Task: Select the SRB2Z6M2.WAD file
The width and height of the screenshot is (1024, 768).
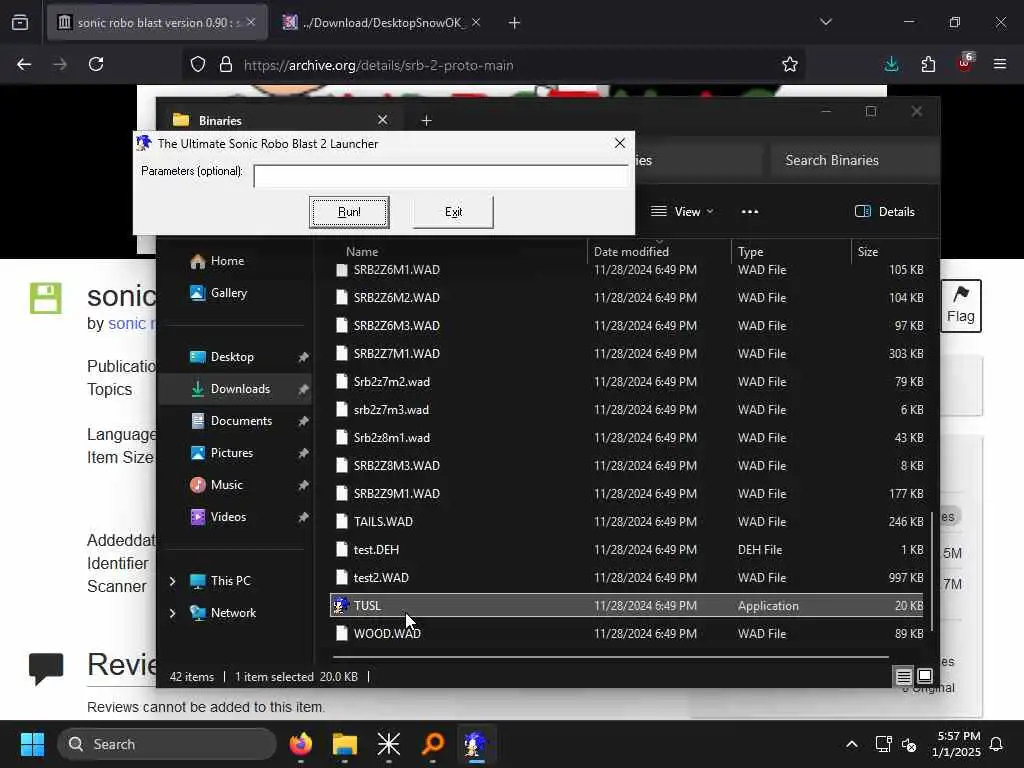Action: point(627,297)
